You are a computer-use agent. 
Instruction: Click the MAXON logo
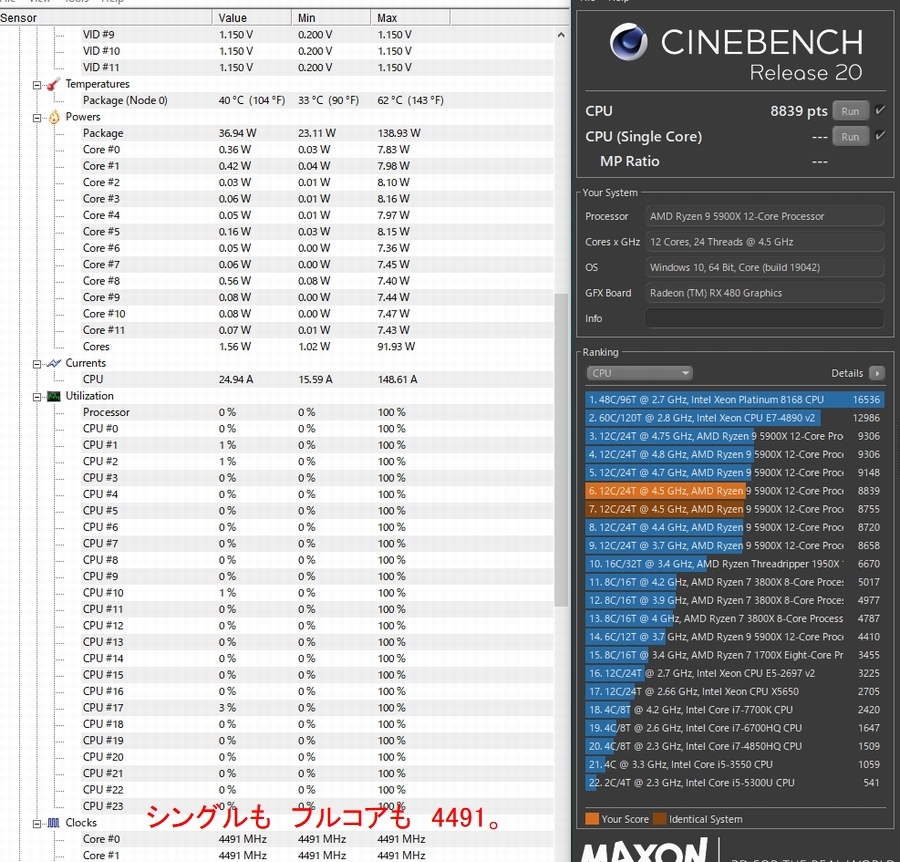pos(644,849)
